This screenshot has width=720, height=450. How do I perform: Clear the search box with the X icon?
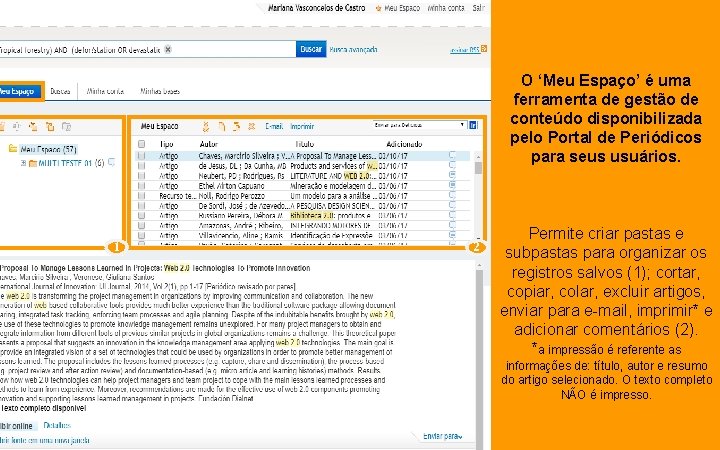click(168, 50)
